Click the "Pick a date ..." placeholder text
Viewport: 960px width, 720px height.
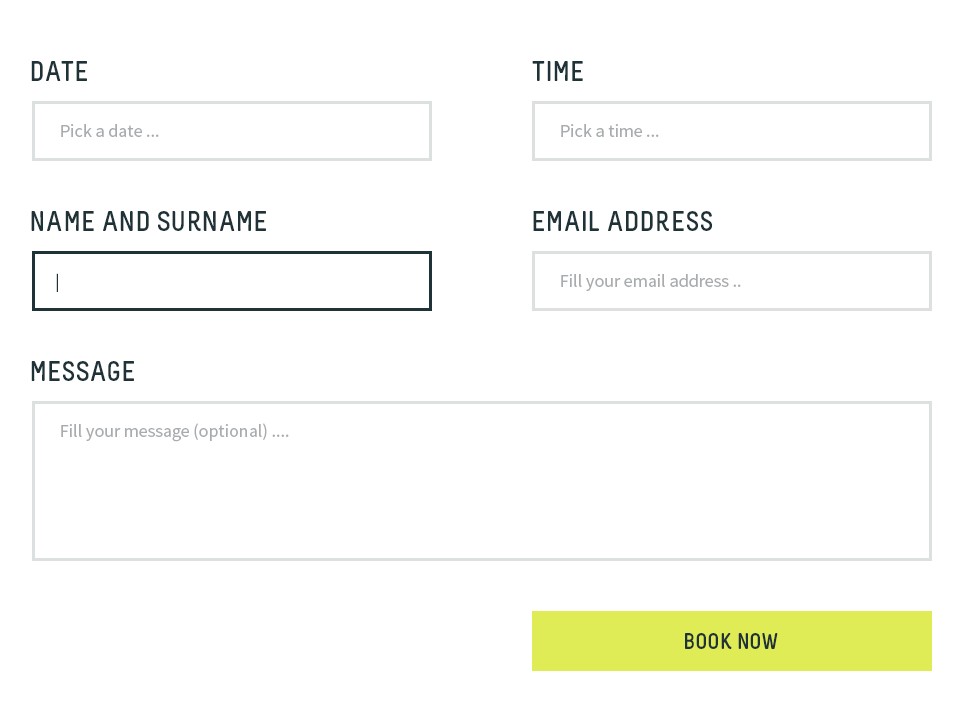pyautogui.click(x=109, y=131)
